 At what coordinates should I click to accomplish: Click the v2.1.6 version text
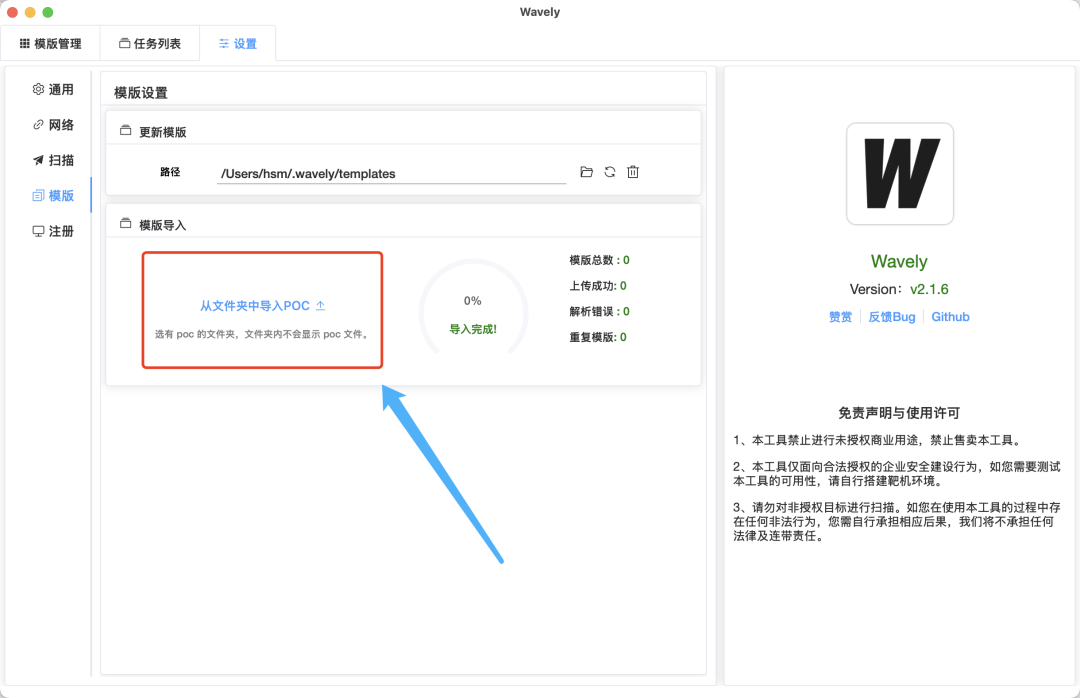tap(929, 289)
